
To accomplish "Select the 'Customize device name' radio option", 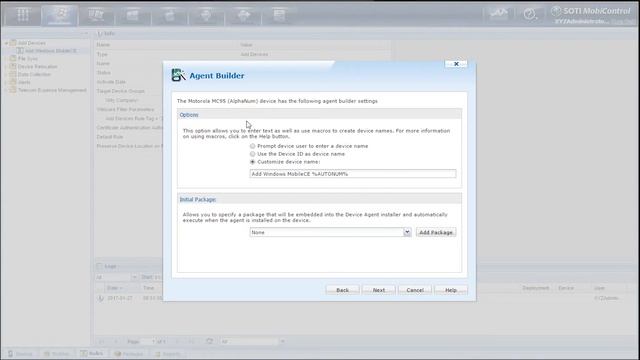I will (x=253, y=162).
